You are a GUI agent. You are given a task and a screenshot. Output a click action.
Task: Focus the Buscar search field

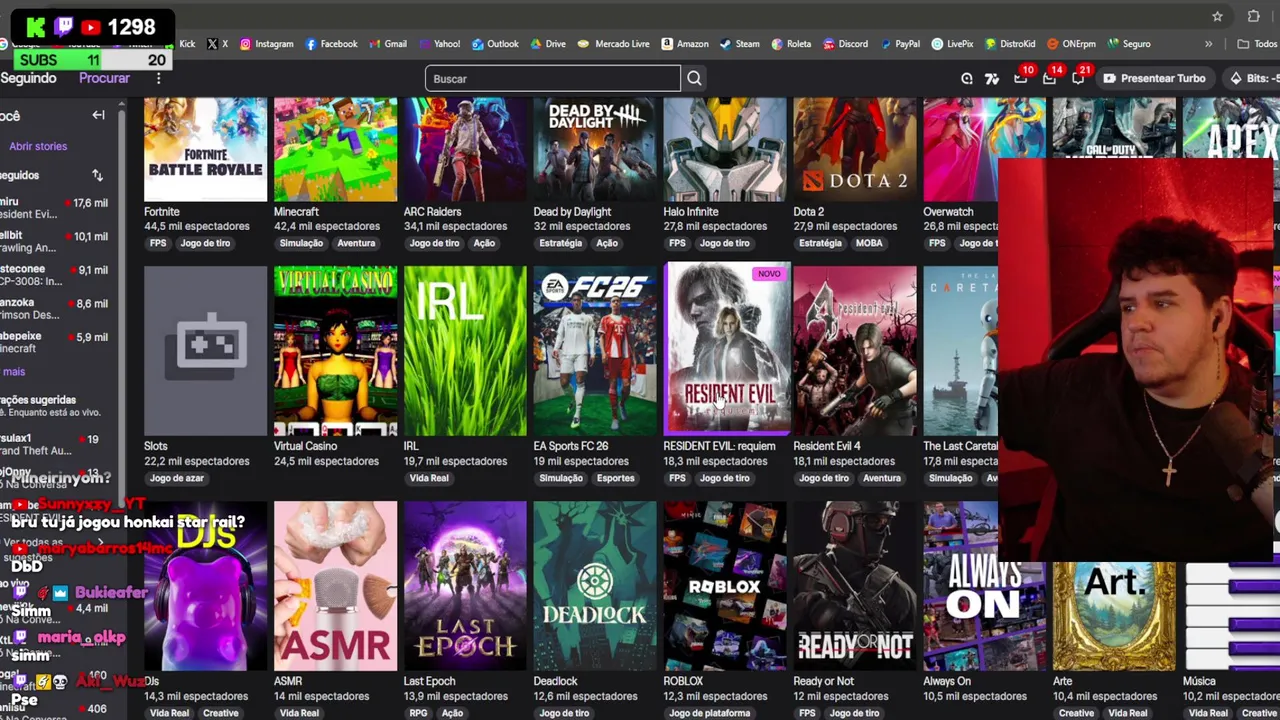(553, 78)
